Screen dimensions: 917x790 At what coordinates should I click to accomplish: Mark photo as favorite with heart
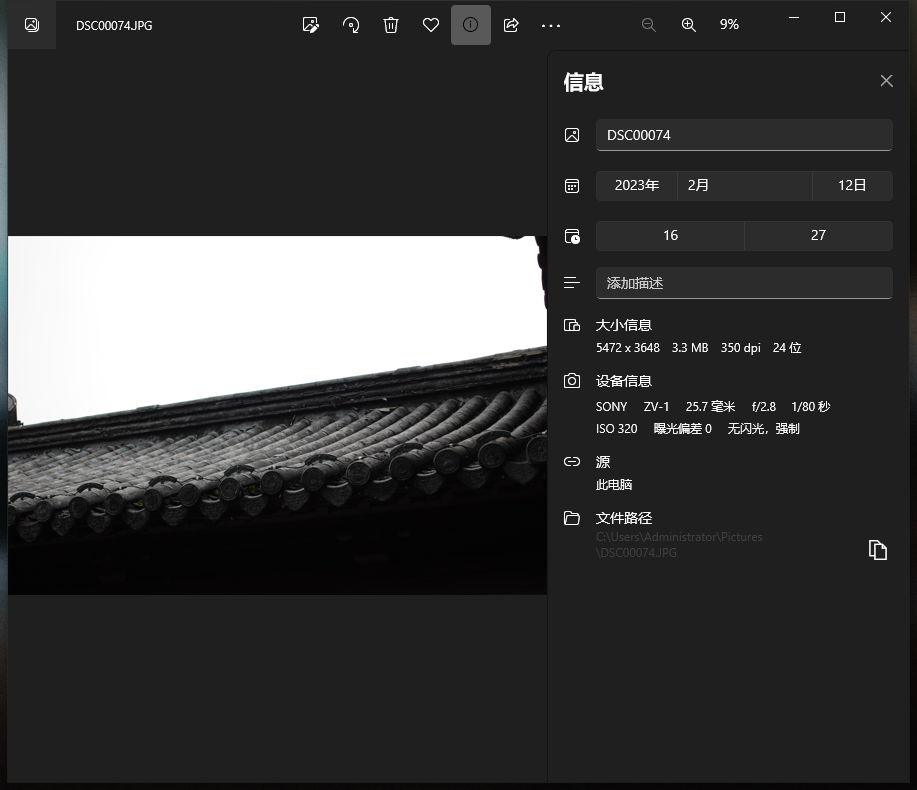(431, 25)
